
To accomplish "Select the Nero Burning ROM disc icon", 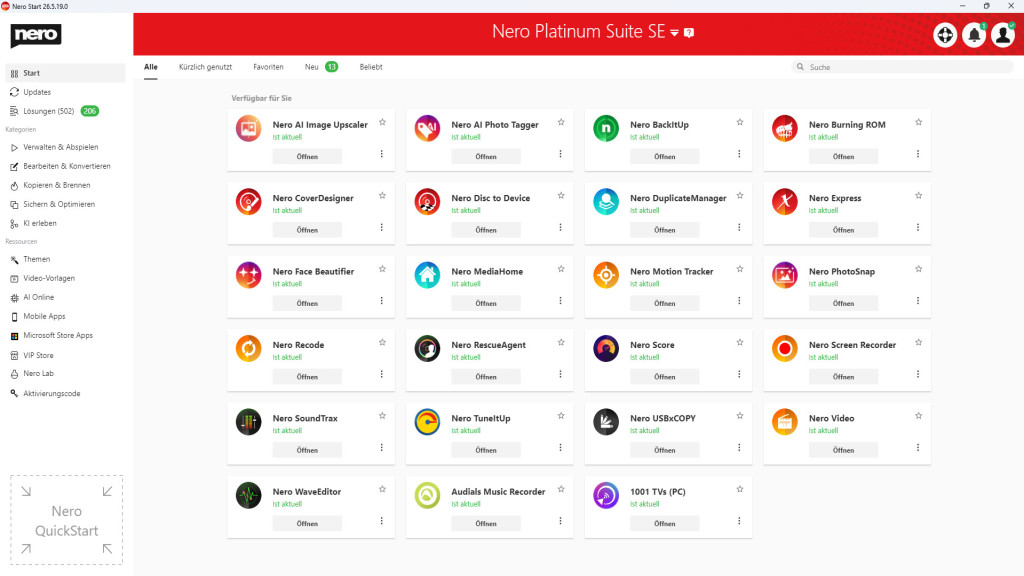I will tap(784, 129).
